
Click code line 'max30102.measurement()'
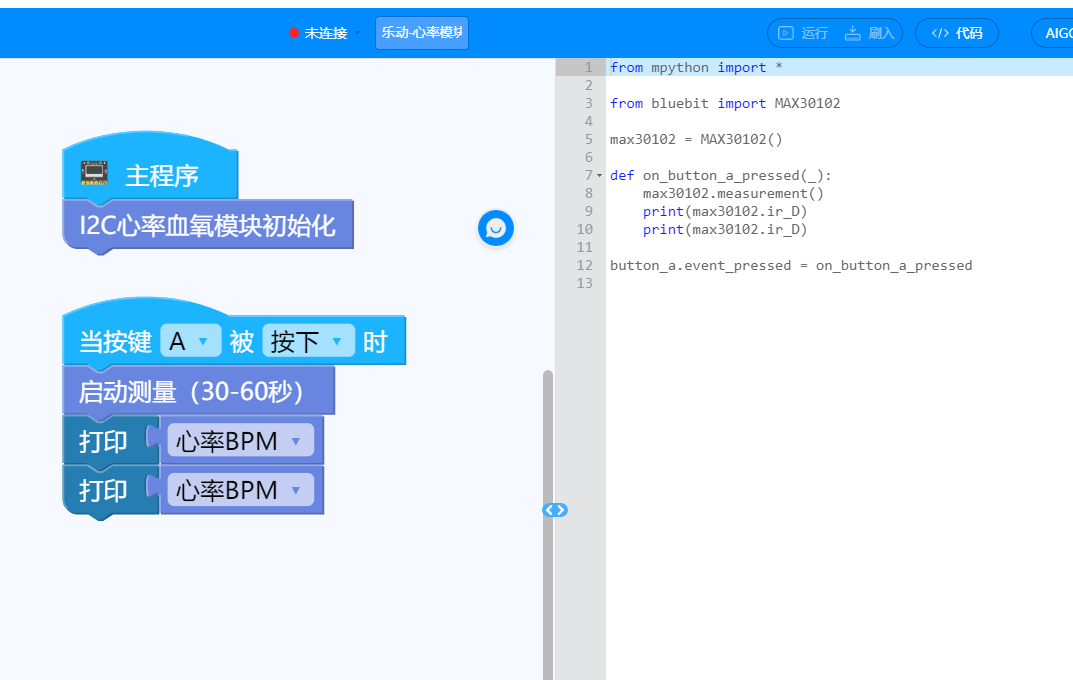coord(733,194)
